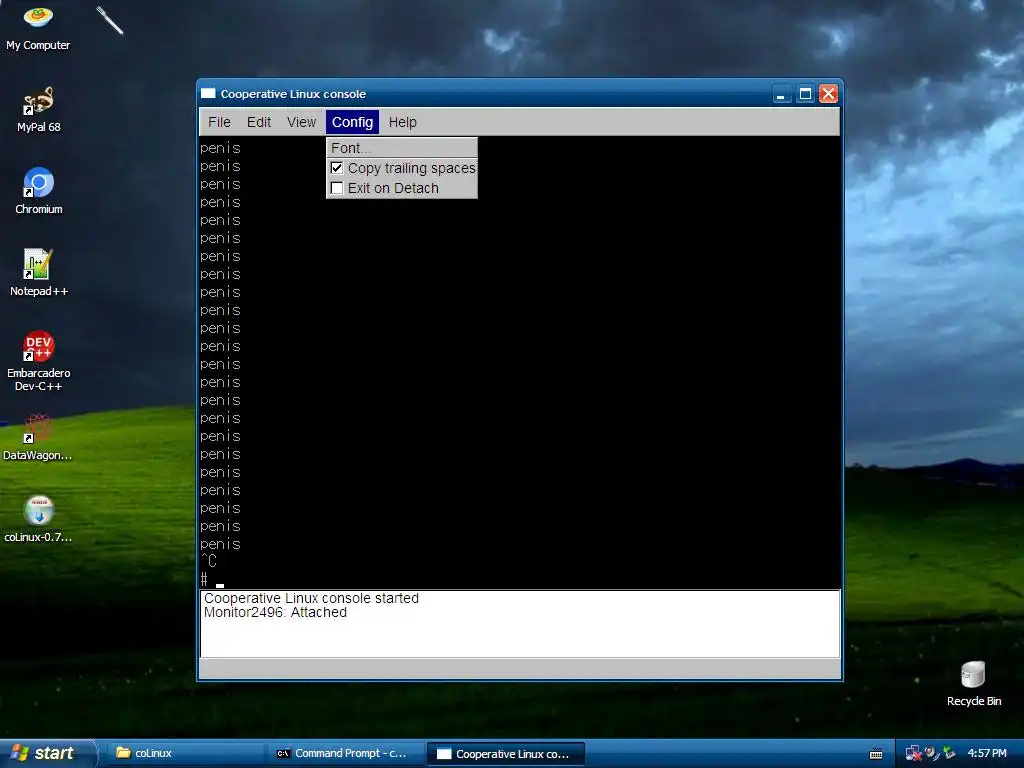Viewport: 1024px width, 768px height.
Task: Open the View menu
Action: point(301,122)
